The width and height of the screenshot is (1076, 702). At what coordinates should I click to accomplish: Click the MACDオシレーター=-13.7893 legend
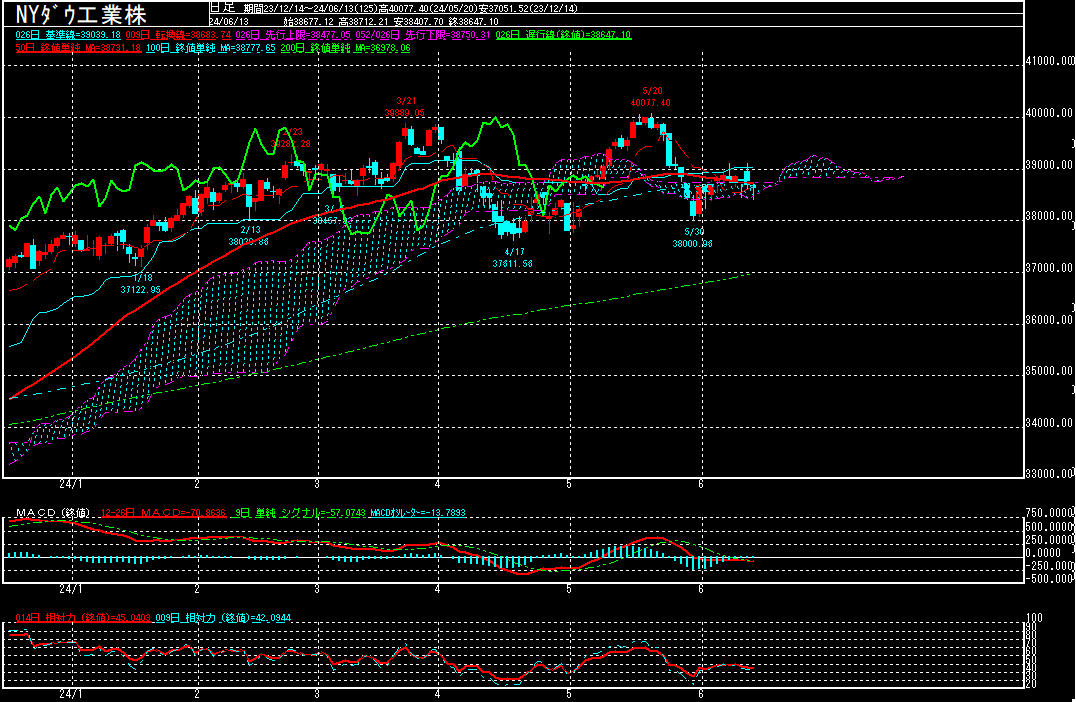(418, 513)
